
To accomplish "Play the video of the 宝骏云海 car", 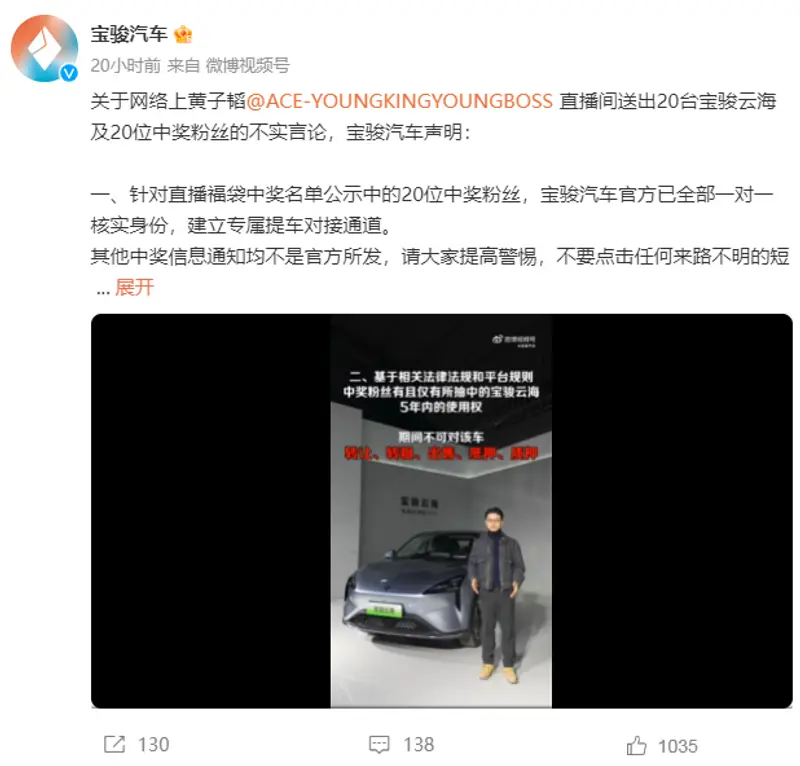I will 441,511.
